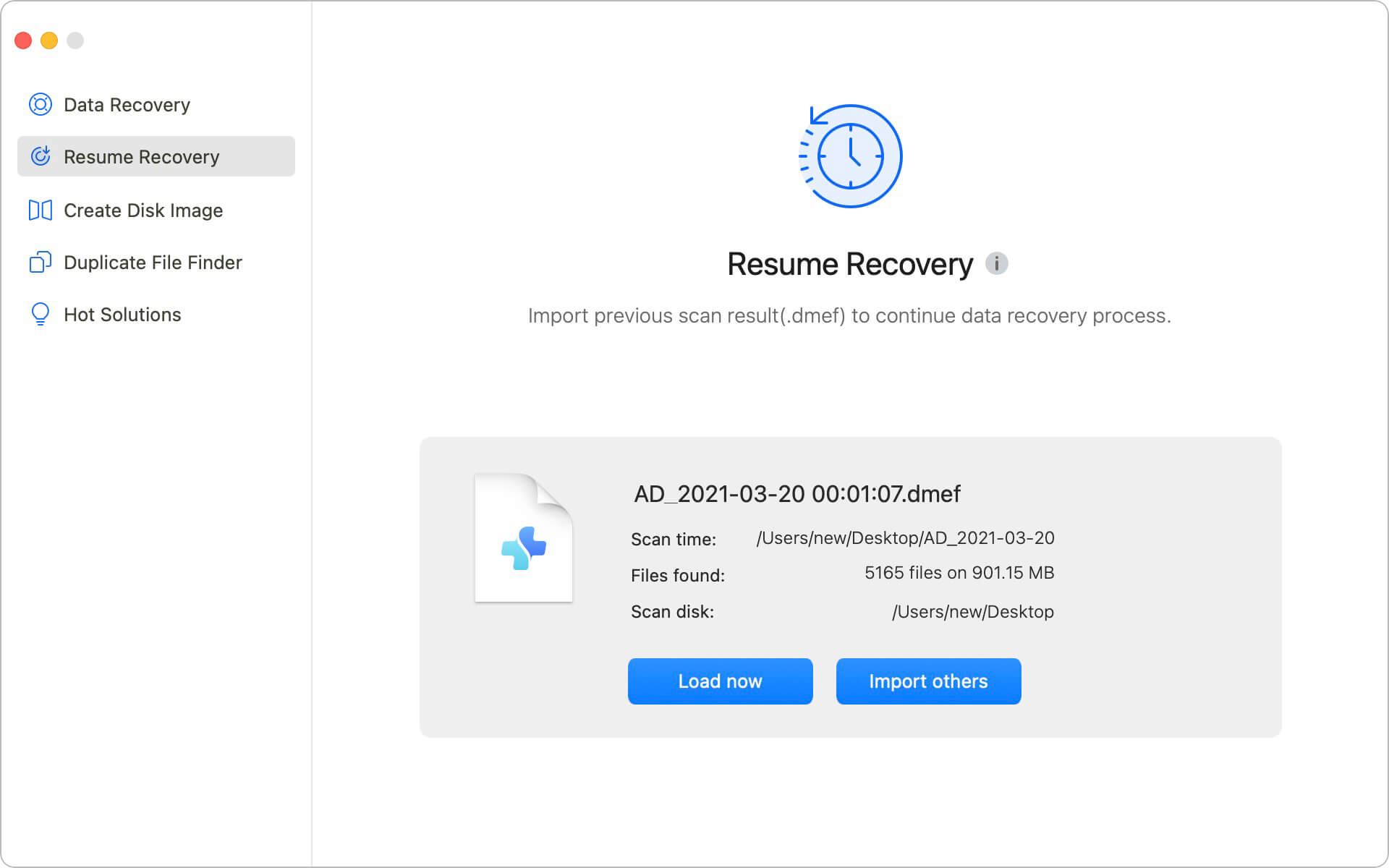The width and height of the screenshot is (1389, 868).
Task: Minimize the window with yellow button
Action: coord(49,41)
